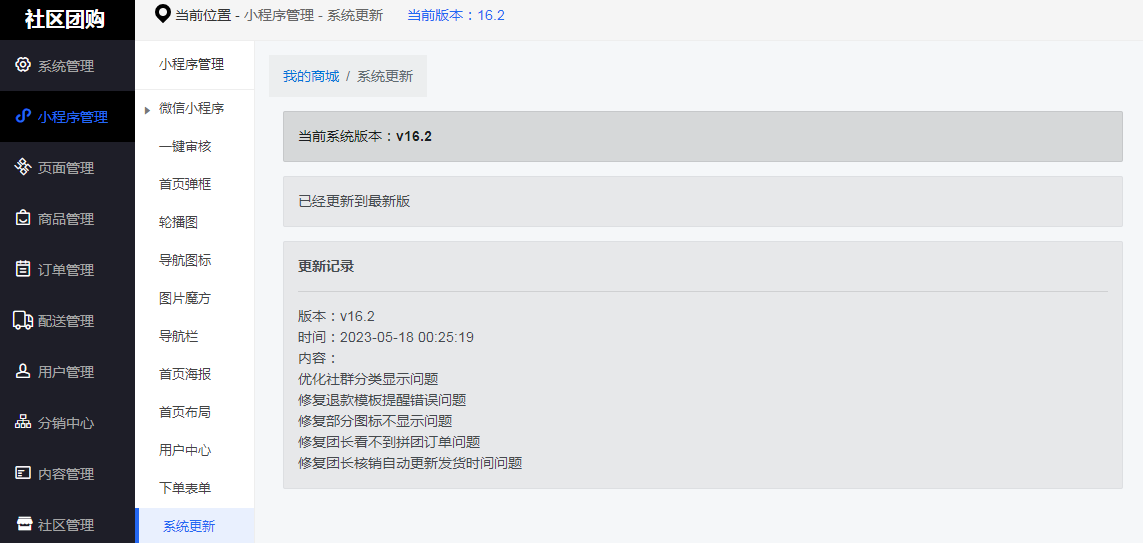Click the 页面管理 icon
1143x543 pixels.
pyautogui.click(x=23, y=167)
